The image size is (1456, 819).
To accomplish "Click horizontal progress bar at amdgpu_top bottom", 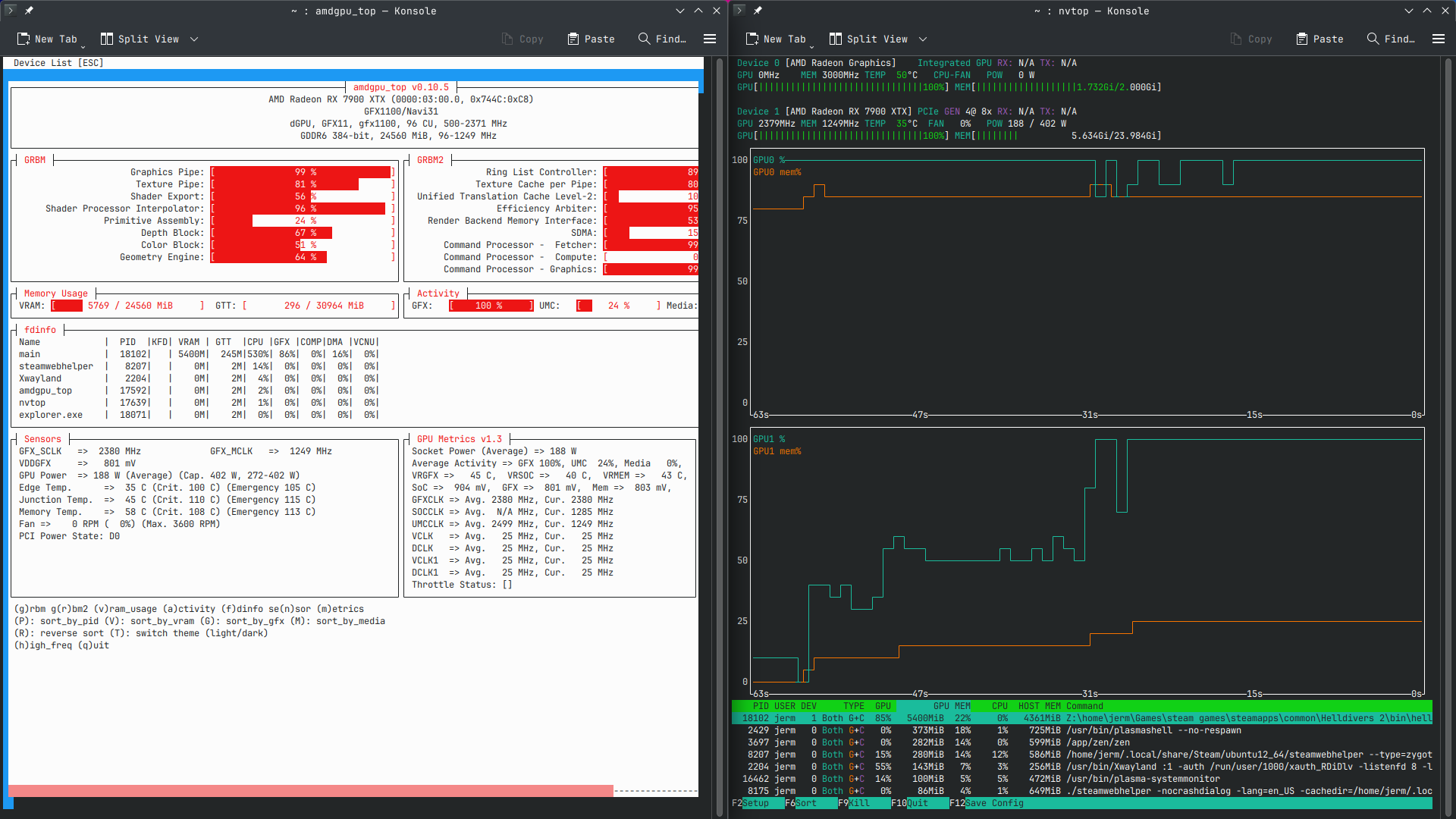I will [x=311, y=791].
